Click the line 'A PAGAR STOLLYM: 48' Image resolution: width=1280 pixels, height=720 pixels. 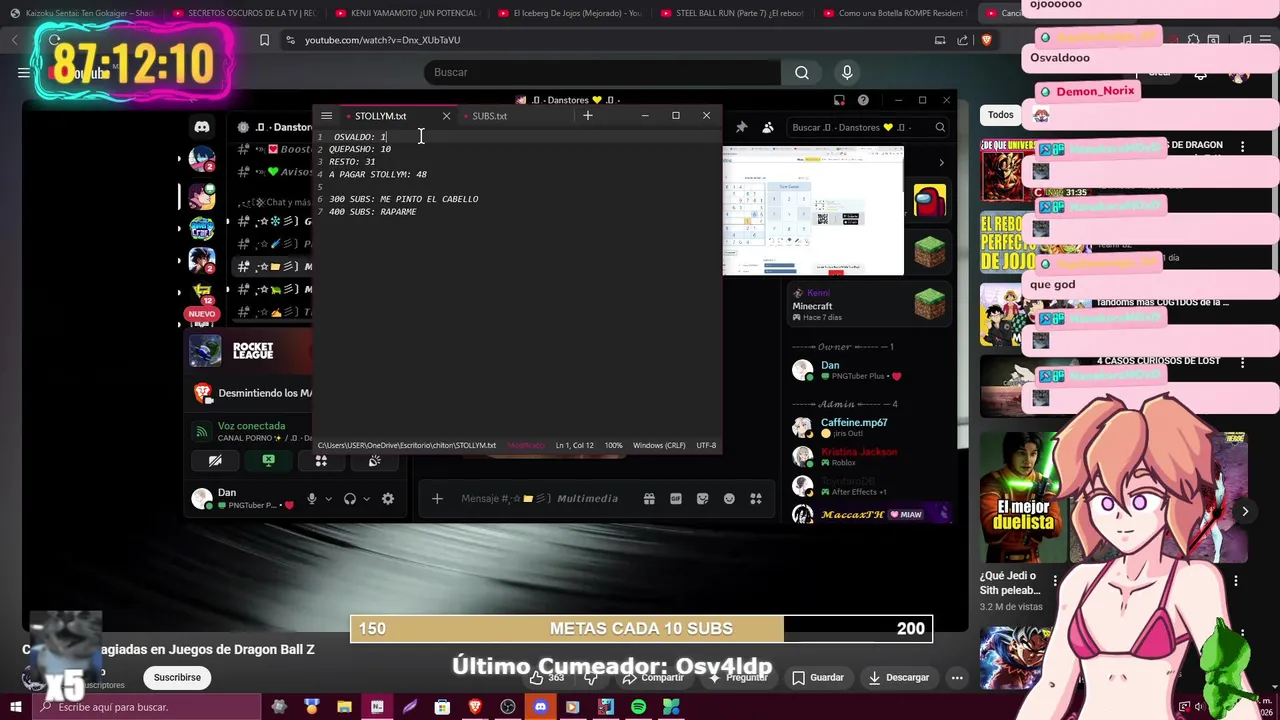[x=378, y=174]
